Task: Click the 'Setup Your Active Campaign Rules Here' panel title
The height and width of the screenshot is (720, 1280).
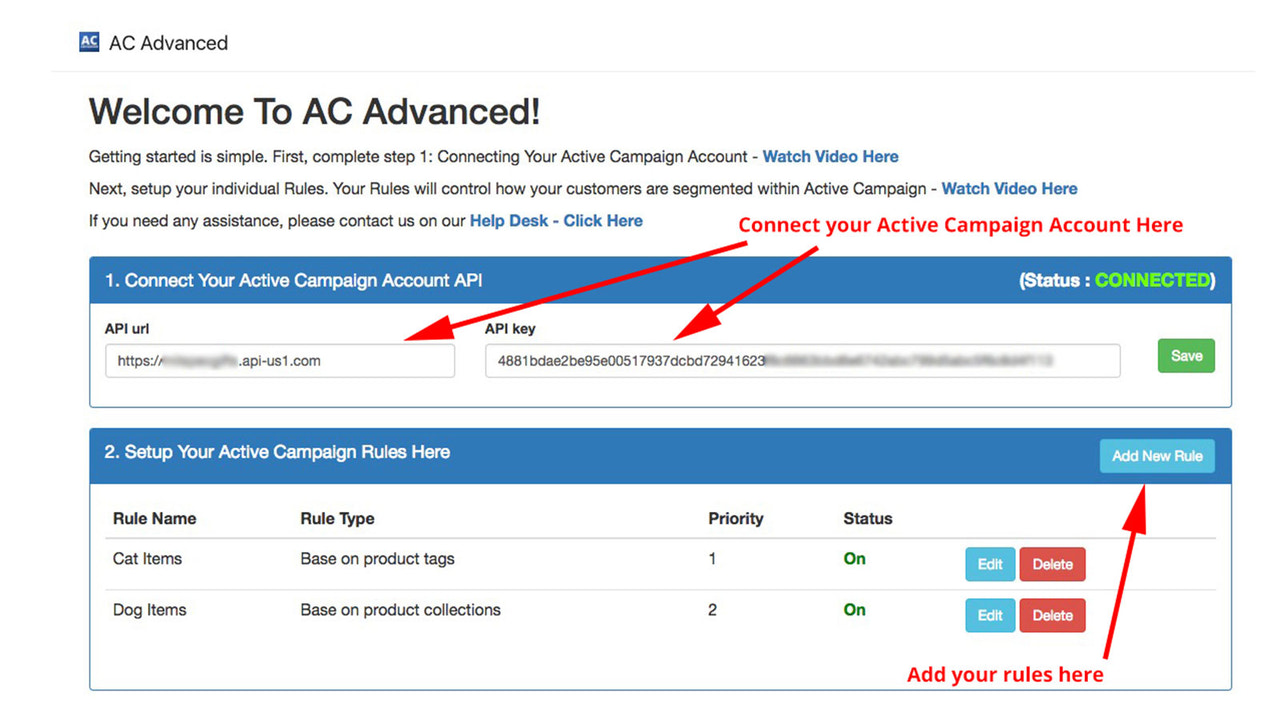Action: point(277,452)
